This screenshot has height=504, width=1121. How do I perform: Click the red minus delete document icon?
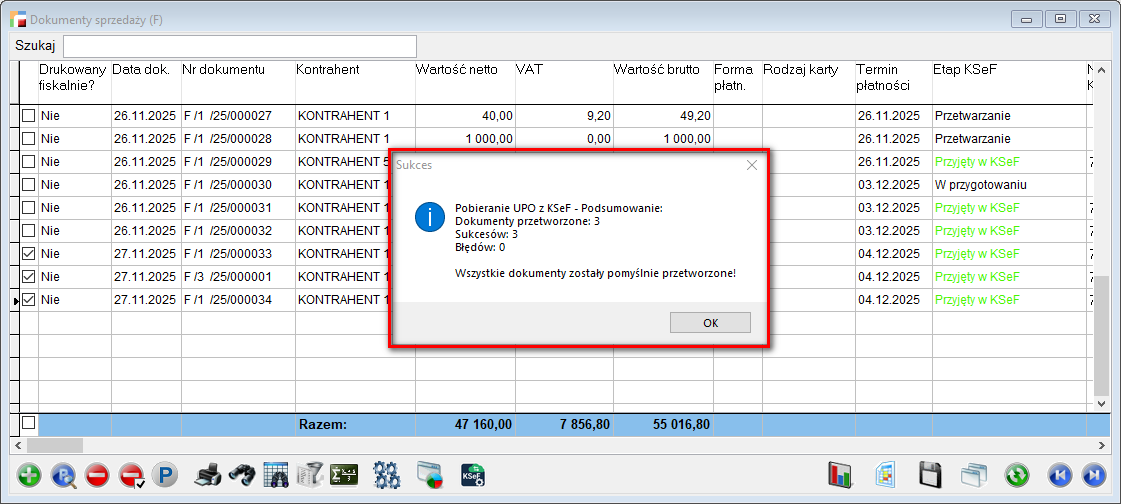(97, 476)
